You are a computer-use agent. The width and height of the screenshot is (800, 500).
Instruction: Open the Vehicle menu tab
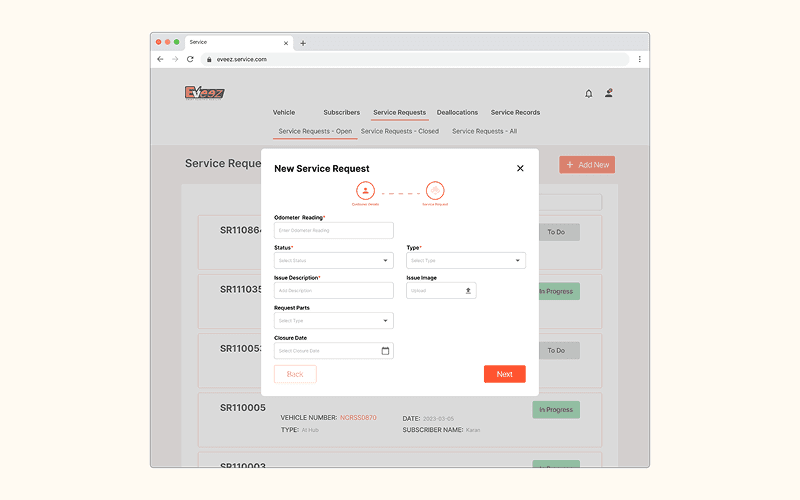284,112
